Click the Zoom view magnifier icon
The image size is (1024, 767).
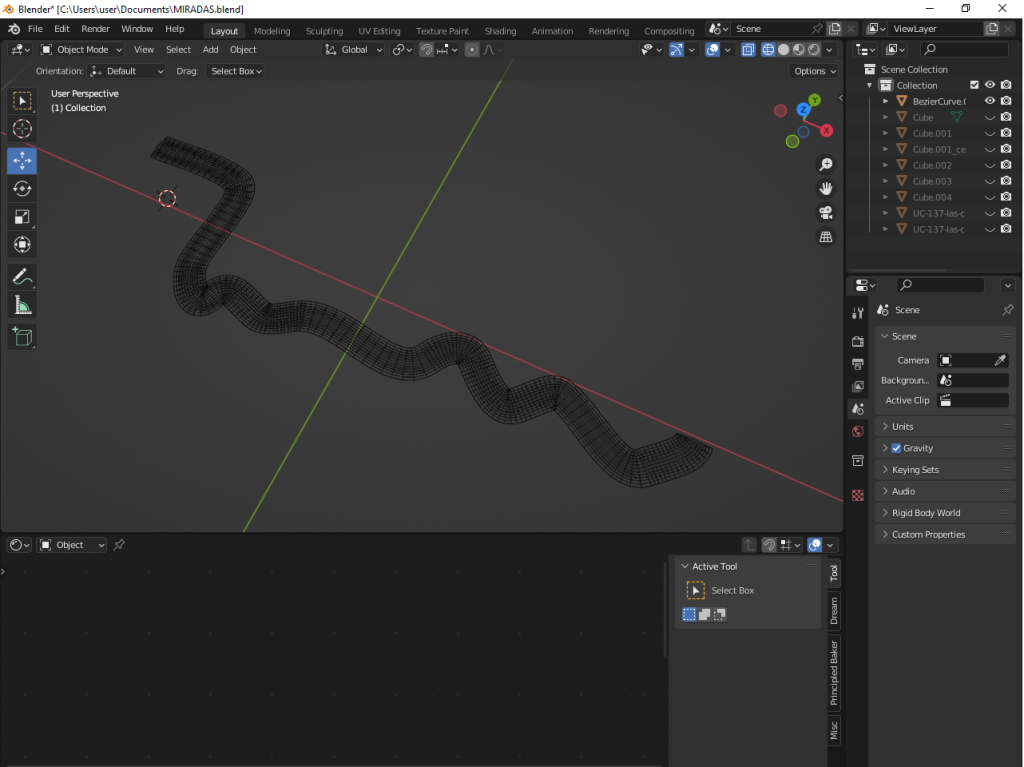(826, 164)
